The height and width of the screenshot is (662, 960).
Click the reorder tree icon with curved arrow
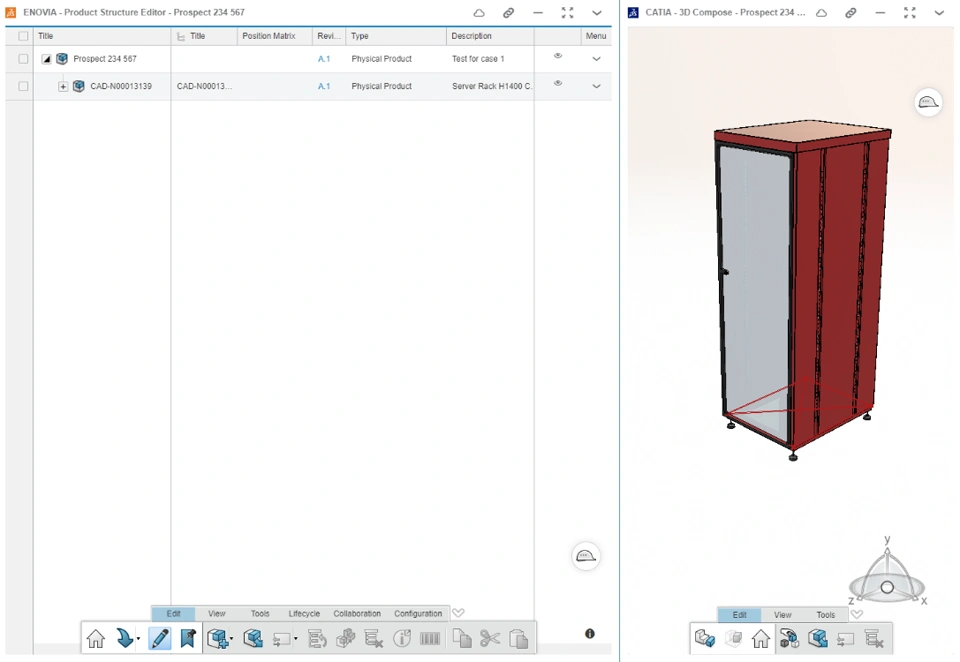tap(317, 639)
